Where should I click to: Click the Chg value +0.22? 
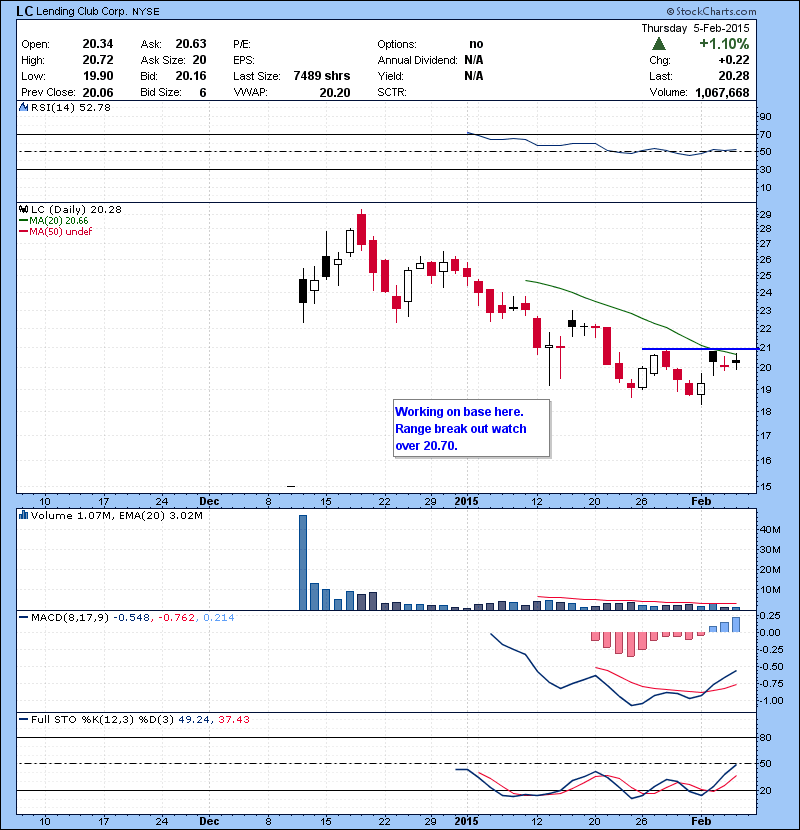tap(734, 60)
